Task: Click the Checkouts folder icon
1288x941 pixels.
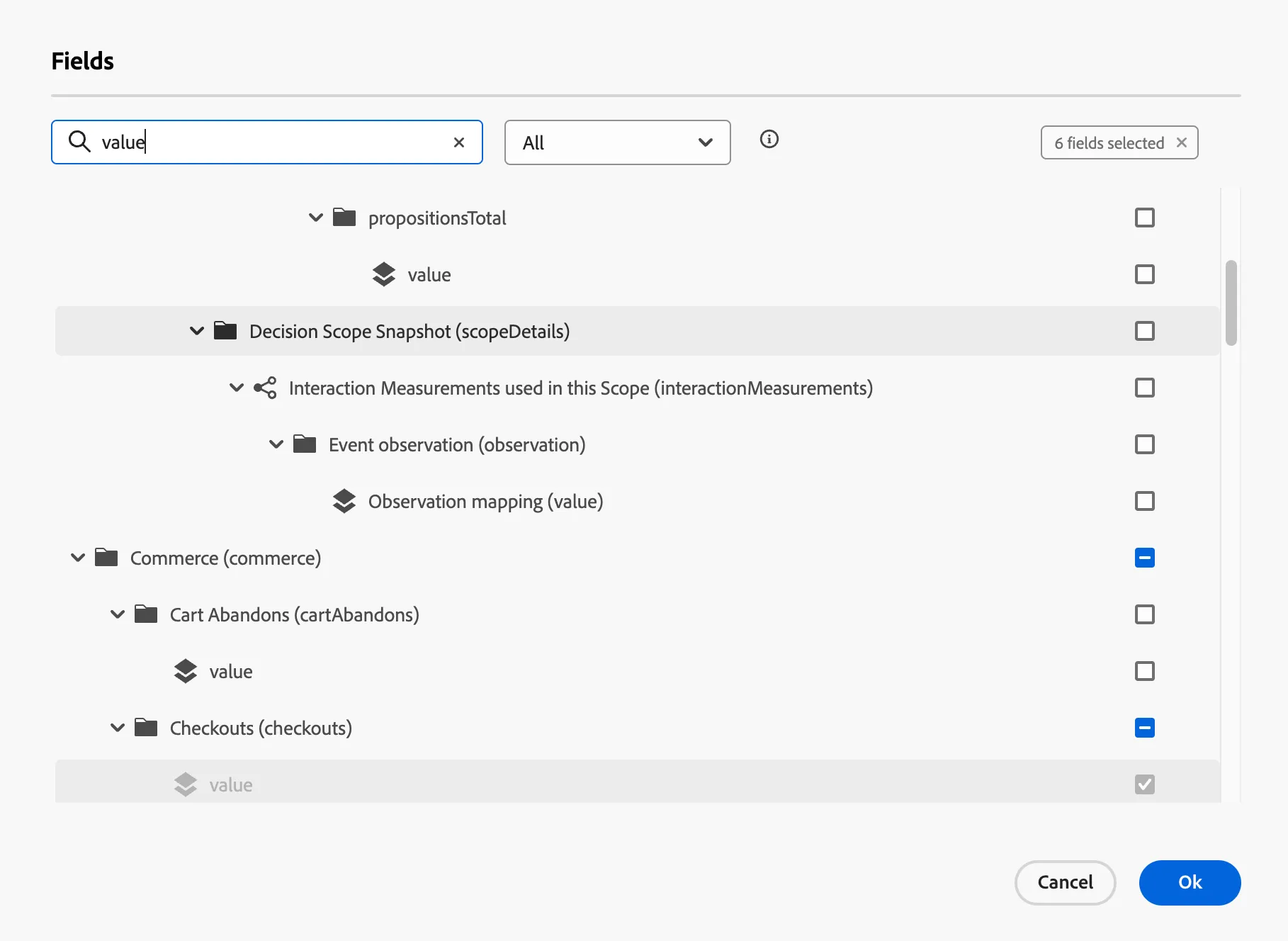Action: click(x=146, y=727)
